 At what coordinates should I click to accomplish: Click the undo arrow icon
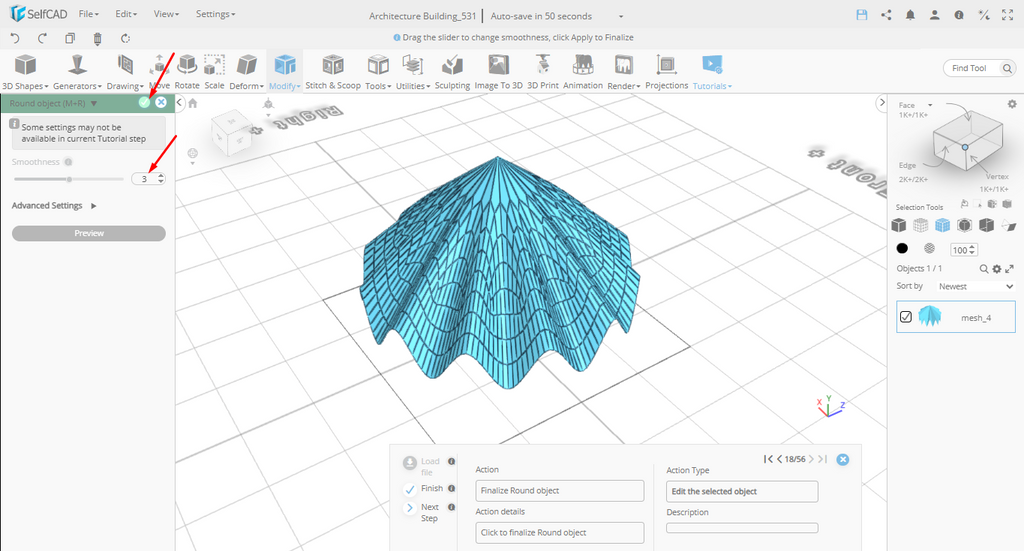(15, 38)
